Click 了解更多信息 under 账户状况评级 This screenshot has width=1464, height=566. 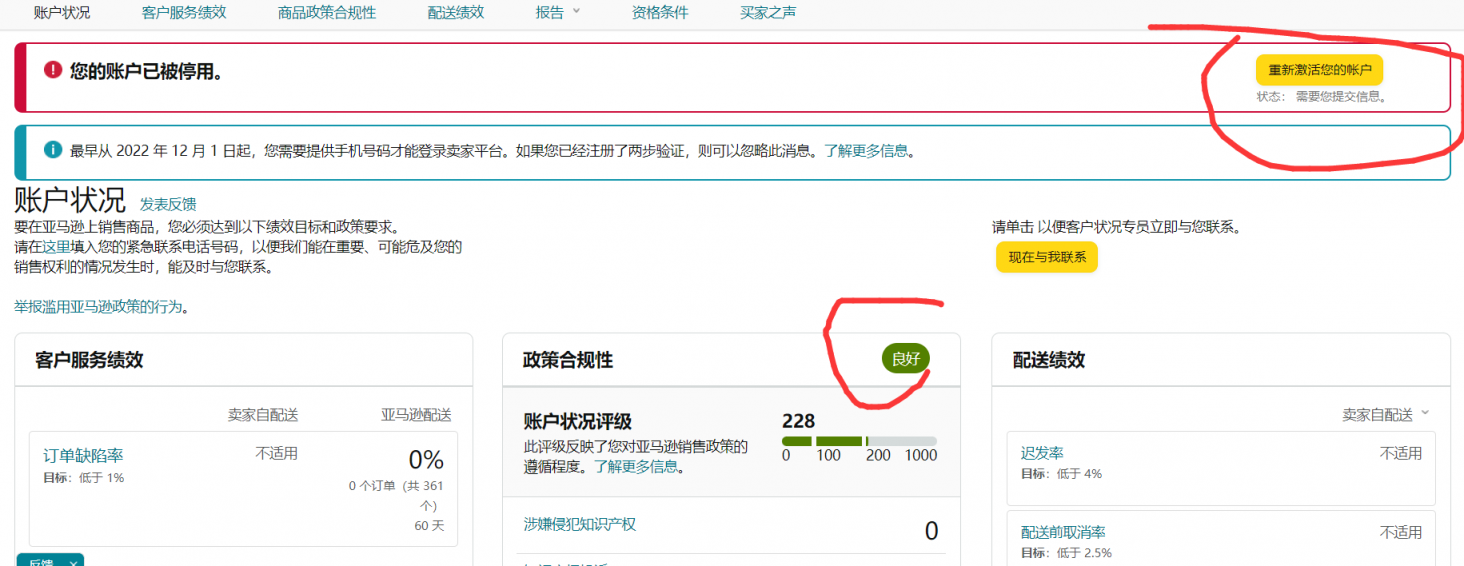[636, 467]
